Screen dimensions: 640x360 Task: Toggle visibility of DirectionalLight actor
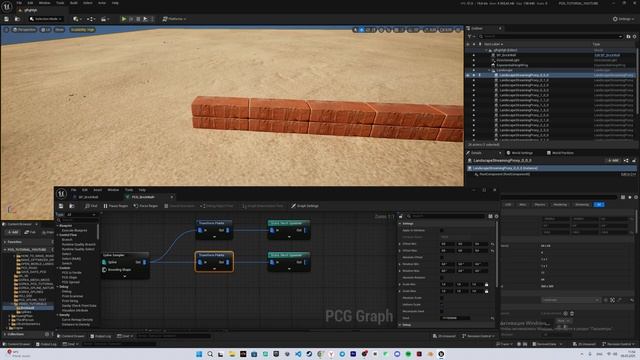click(473, 60)
